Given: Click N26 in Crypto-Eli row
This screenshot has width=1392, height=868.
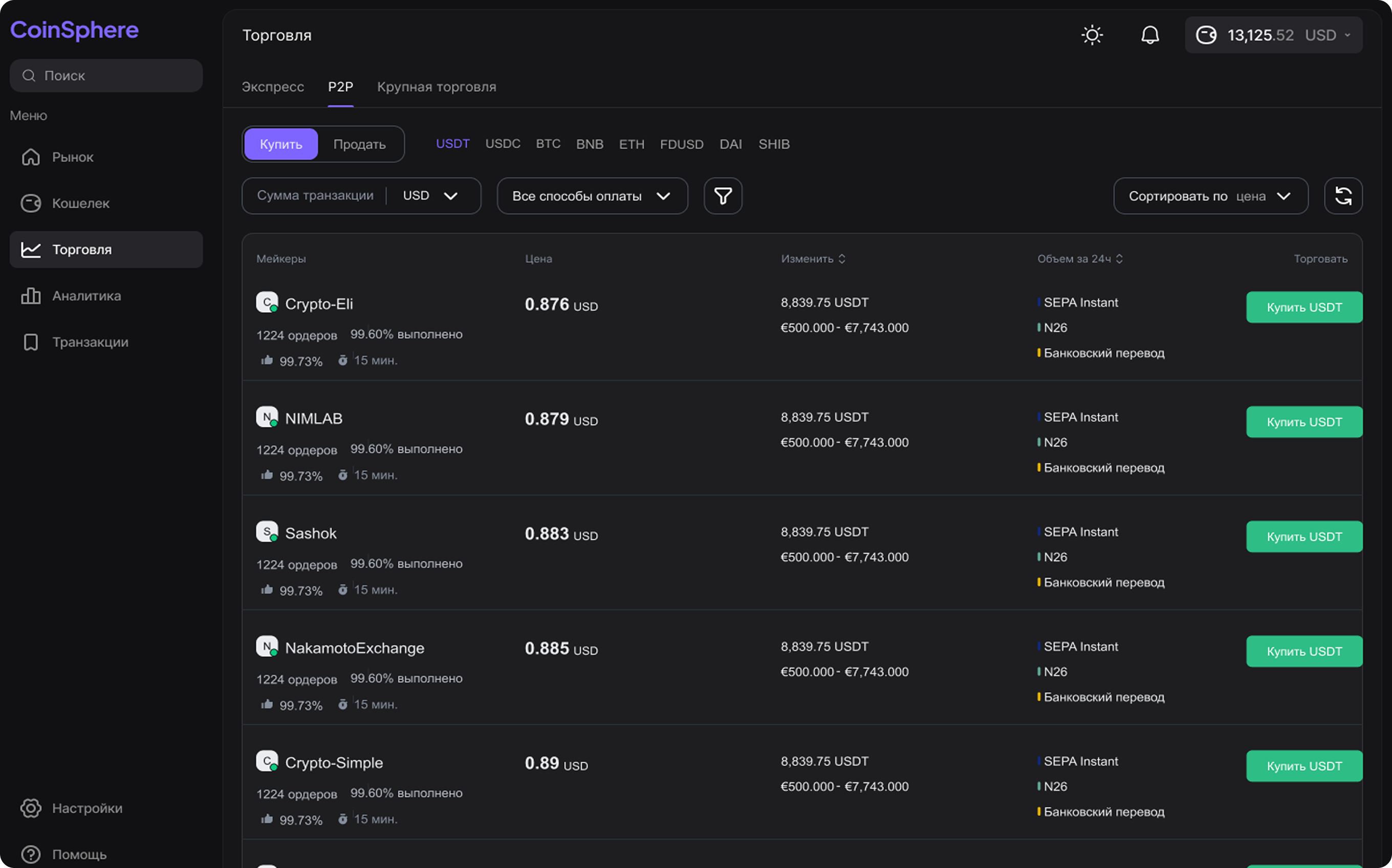Looking at the screenshot, I should point(1055,328).
